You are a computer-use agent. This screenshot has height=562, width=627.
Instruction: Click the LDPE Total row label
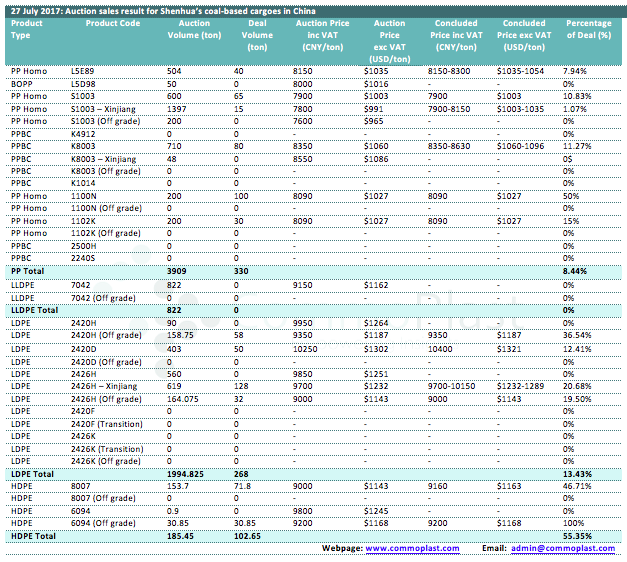32,470
